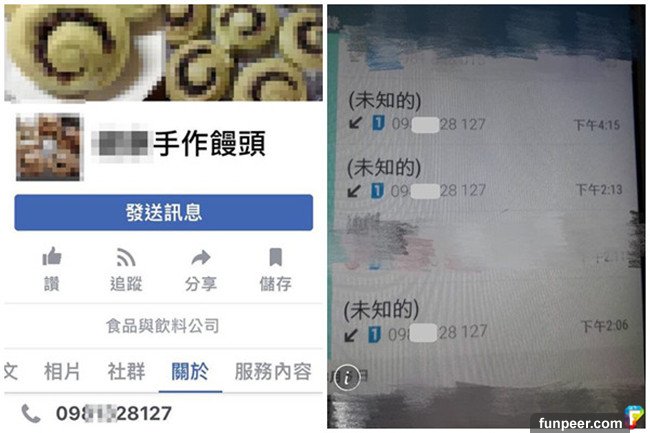Open the 服務內容 services tab
This screenshot has height=433, width=650.
tap(273, 371)
